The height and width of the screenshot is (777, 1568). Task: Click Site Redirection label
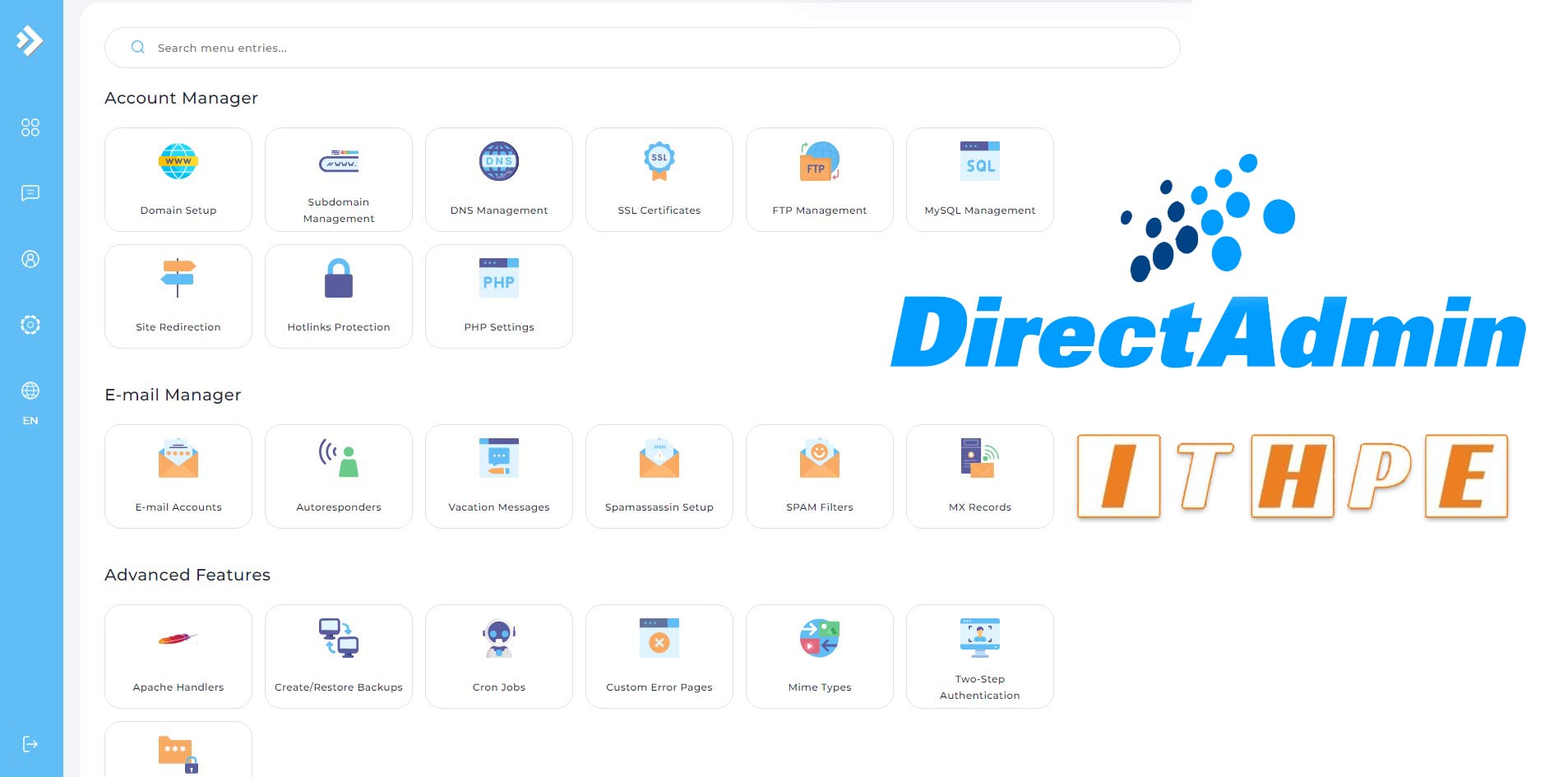point(178,327)
